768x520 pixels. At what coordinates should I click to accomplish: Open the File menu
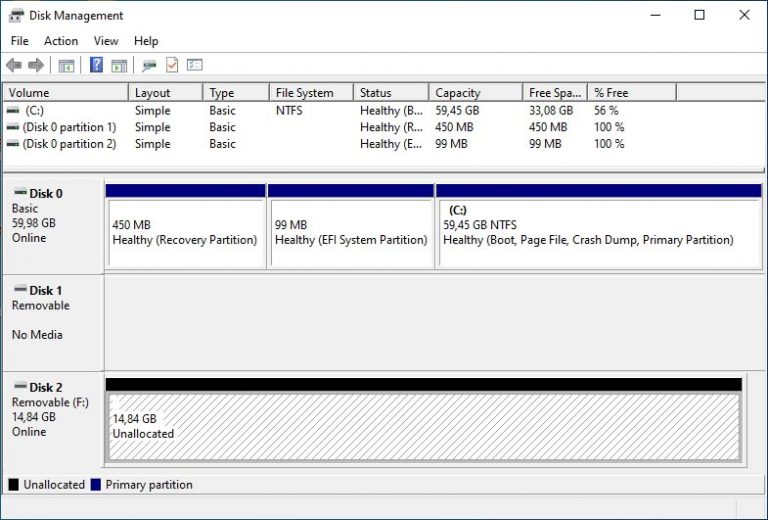pyautogui.click(x=20, y=41)
